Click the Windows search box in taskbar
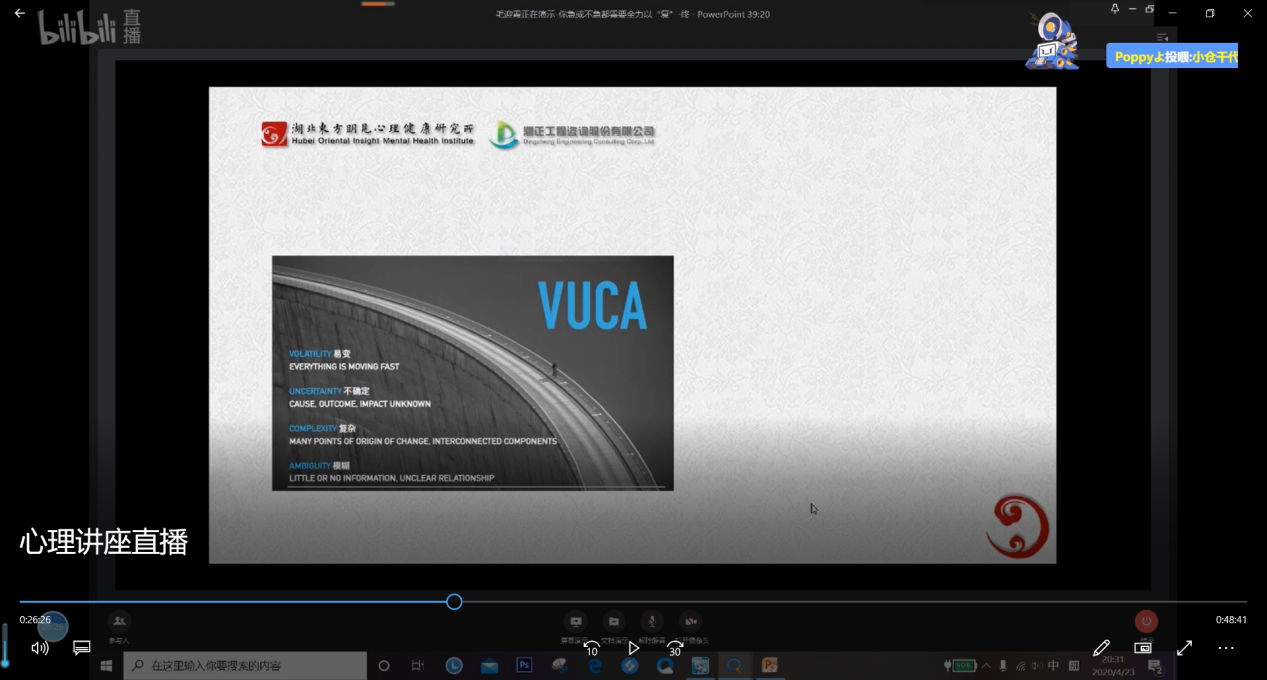This screenshot has height=680, width=1267. [x=245, y=666]
